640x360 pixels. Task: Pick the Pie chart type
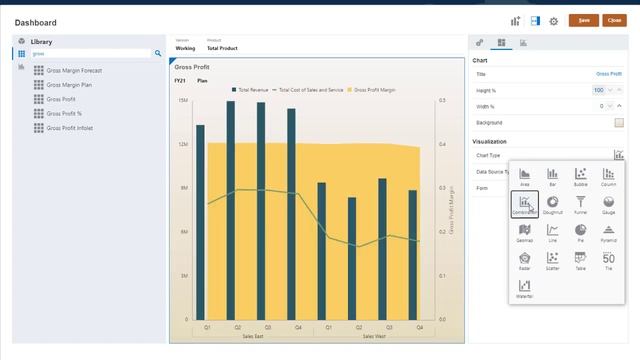[580, 232]
